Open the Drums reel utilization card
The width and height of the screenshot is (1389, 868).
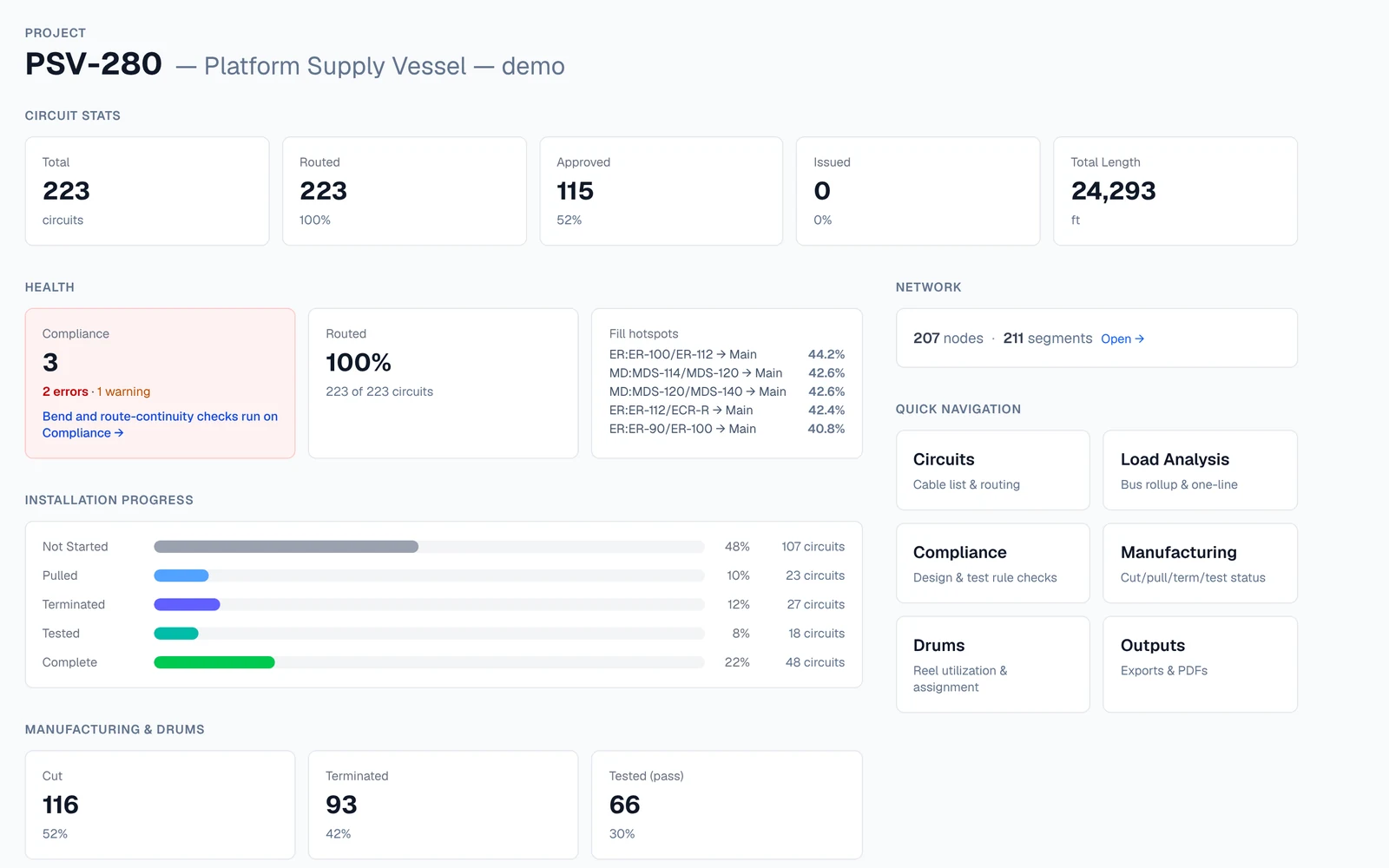[x=992, y=665]
